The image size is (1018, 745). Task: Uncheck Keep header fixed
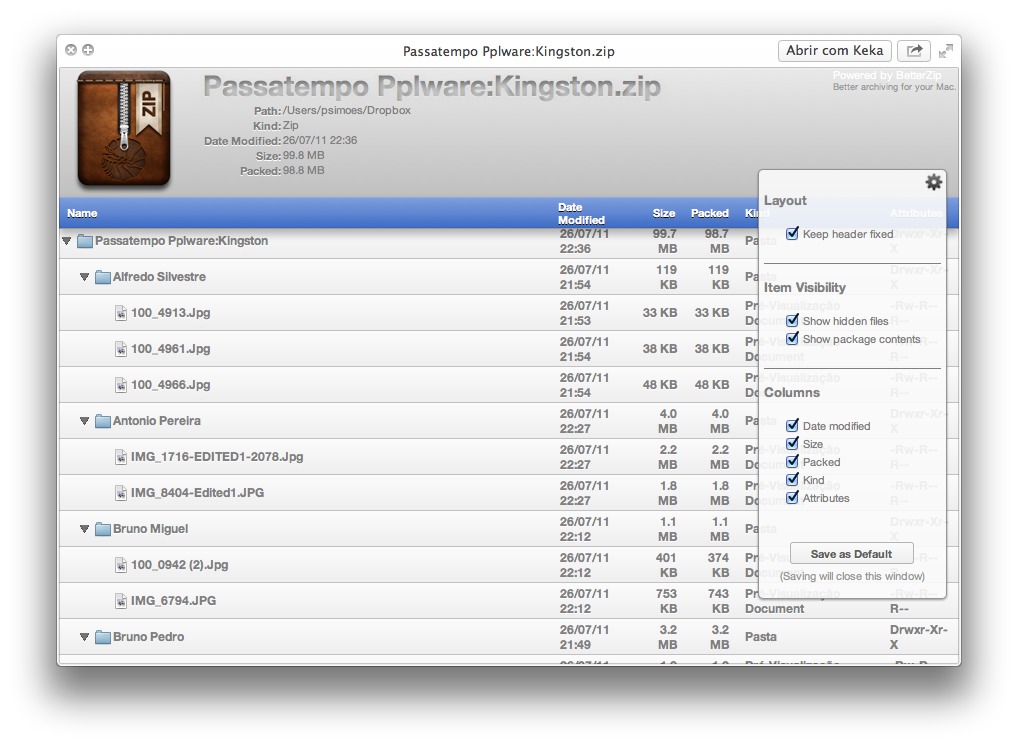(792, 234)
